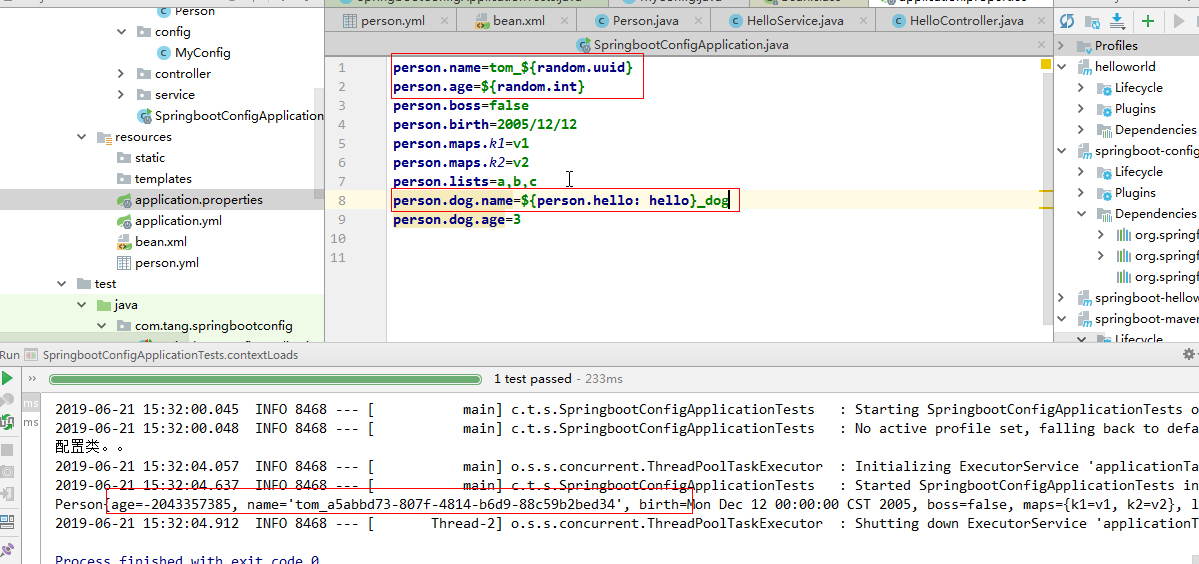Click the toggle auto-test icon in Run panel
Screen dimensions: 1199x564
pyautogui.click(x=7, y=420)
